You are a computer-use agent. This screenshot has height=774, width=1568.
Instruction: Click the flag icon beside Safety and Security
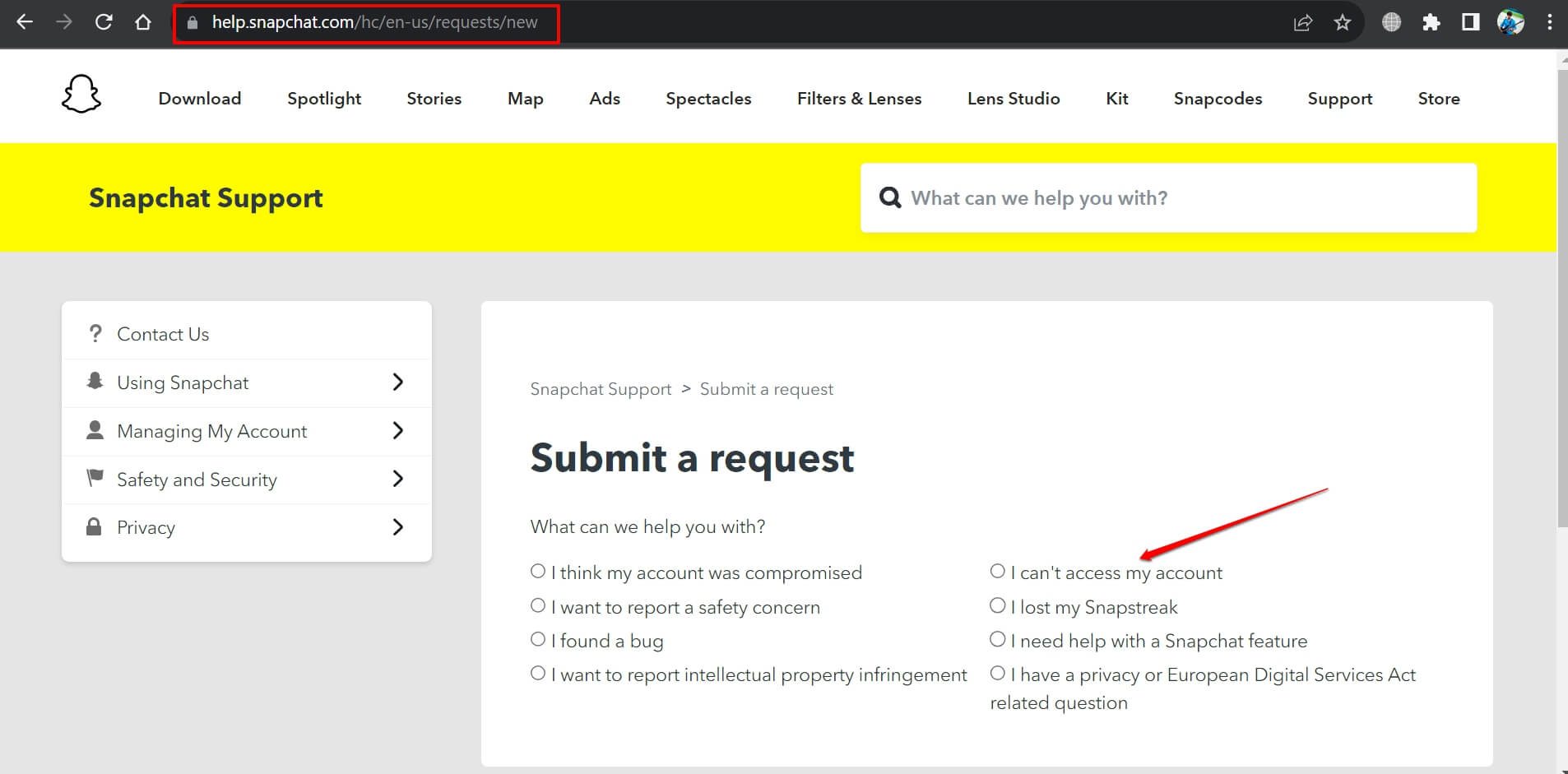click(x=95, y=478)
